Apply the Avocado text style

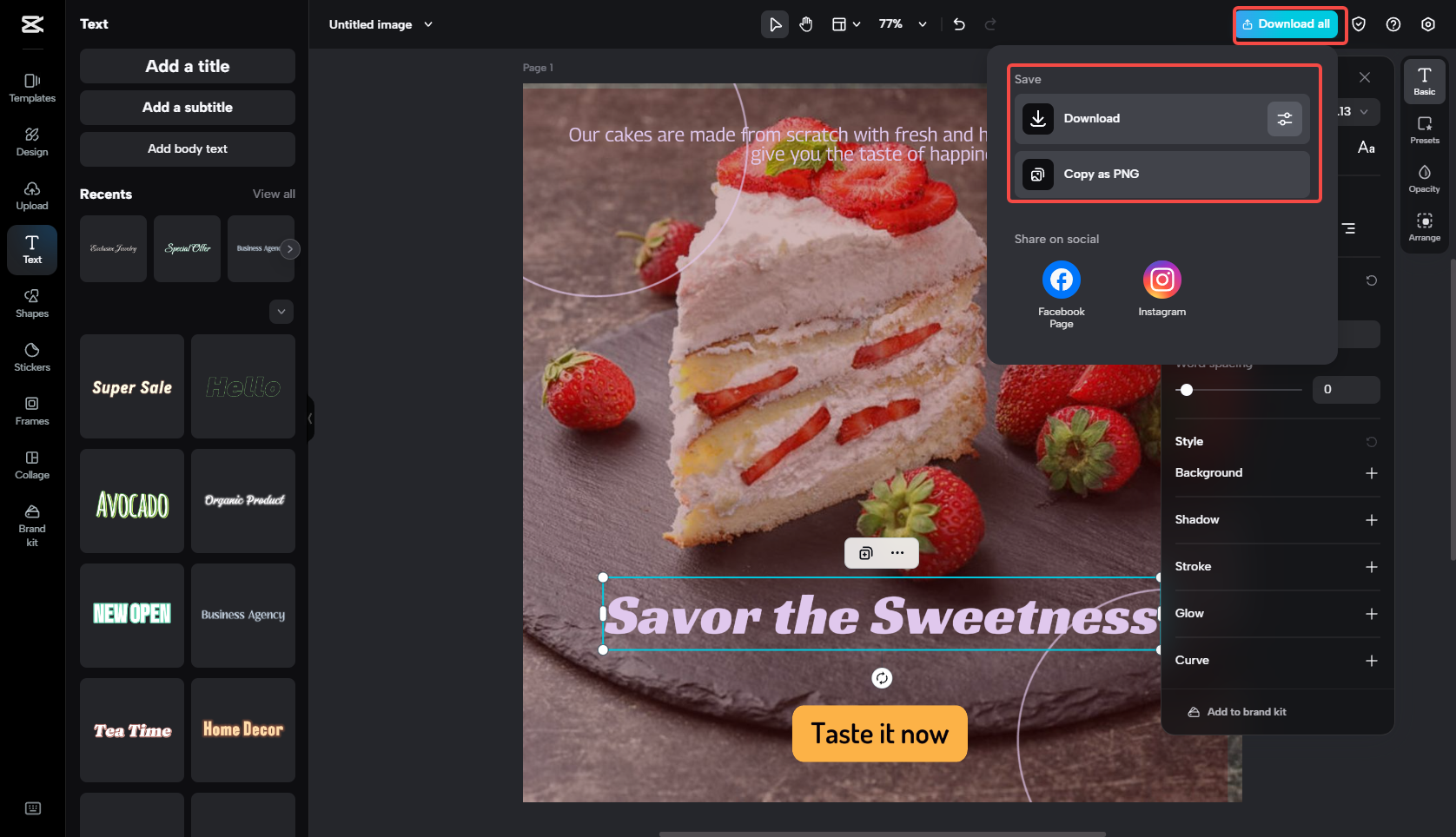pos(132,501)
